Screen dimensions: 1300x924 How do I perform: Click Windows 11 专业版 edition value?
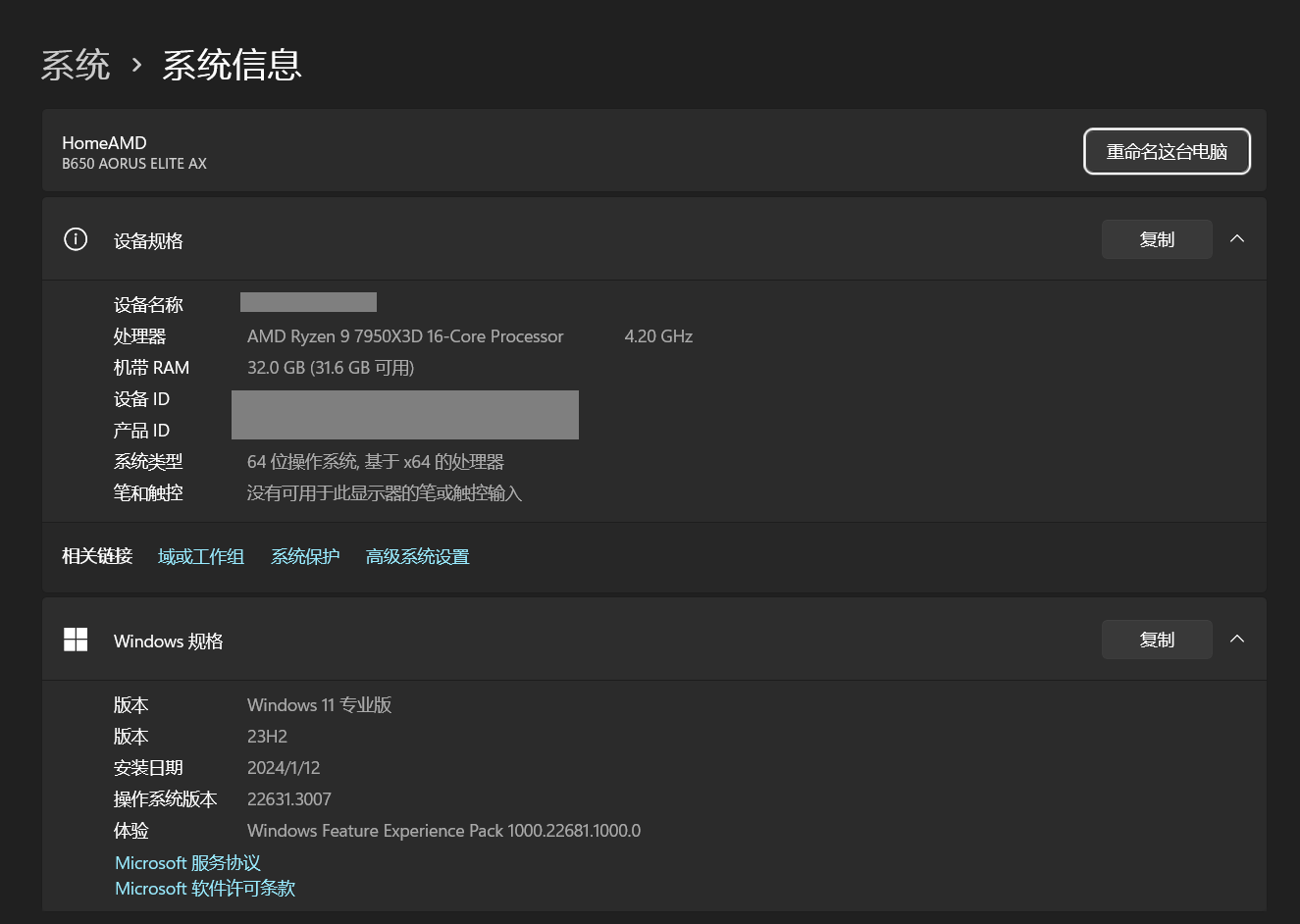point(320,705)
